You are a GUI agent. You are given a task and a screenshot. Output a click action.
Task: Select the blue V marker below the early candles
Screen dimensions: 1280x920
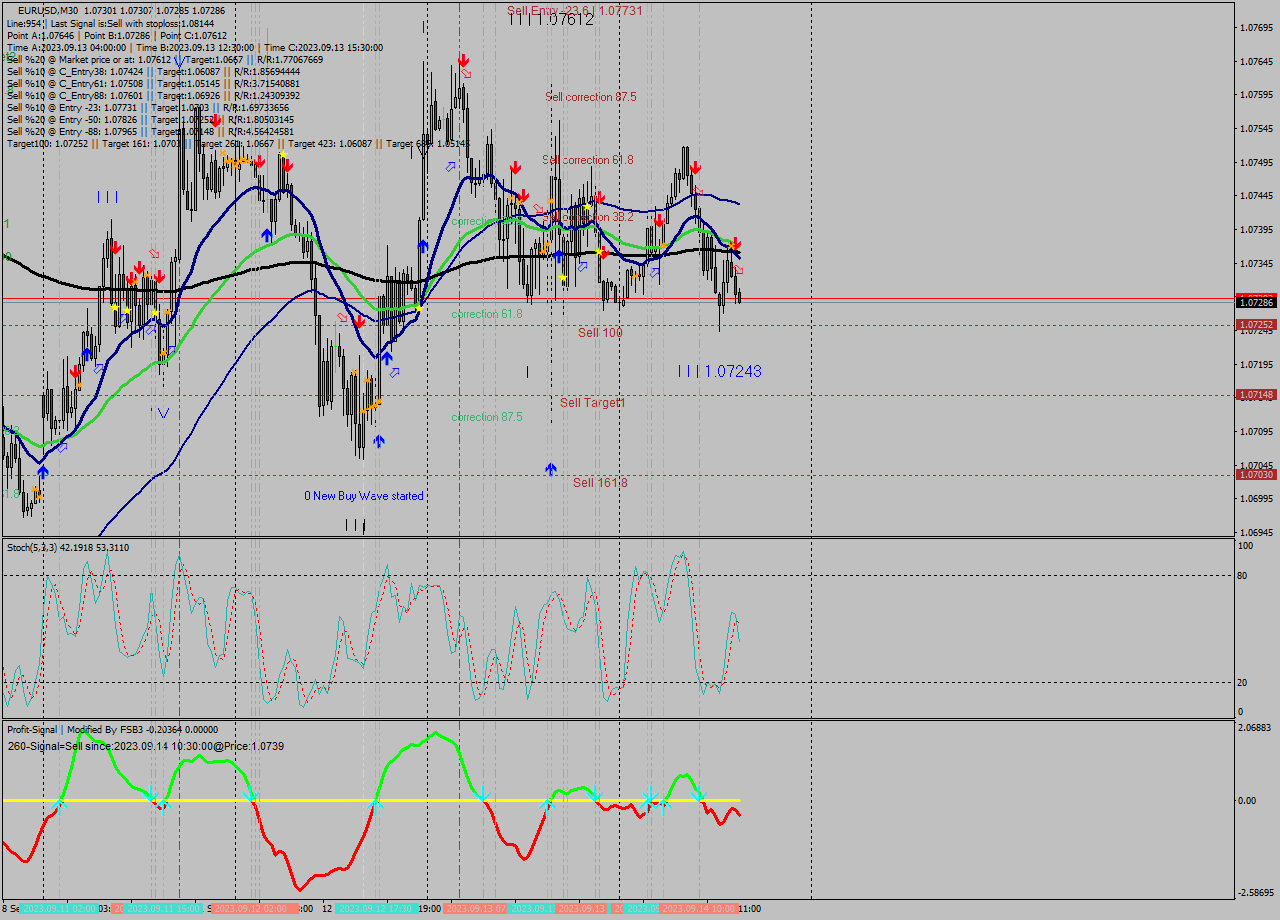click(x=161, y=412)
